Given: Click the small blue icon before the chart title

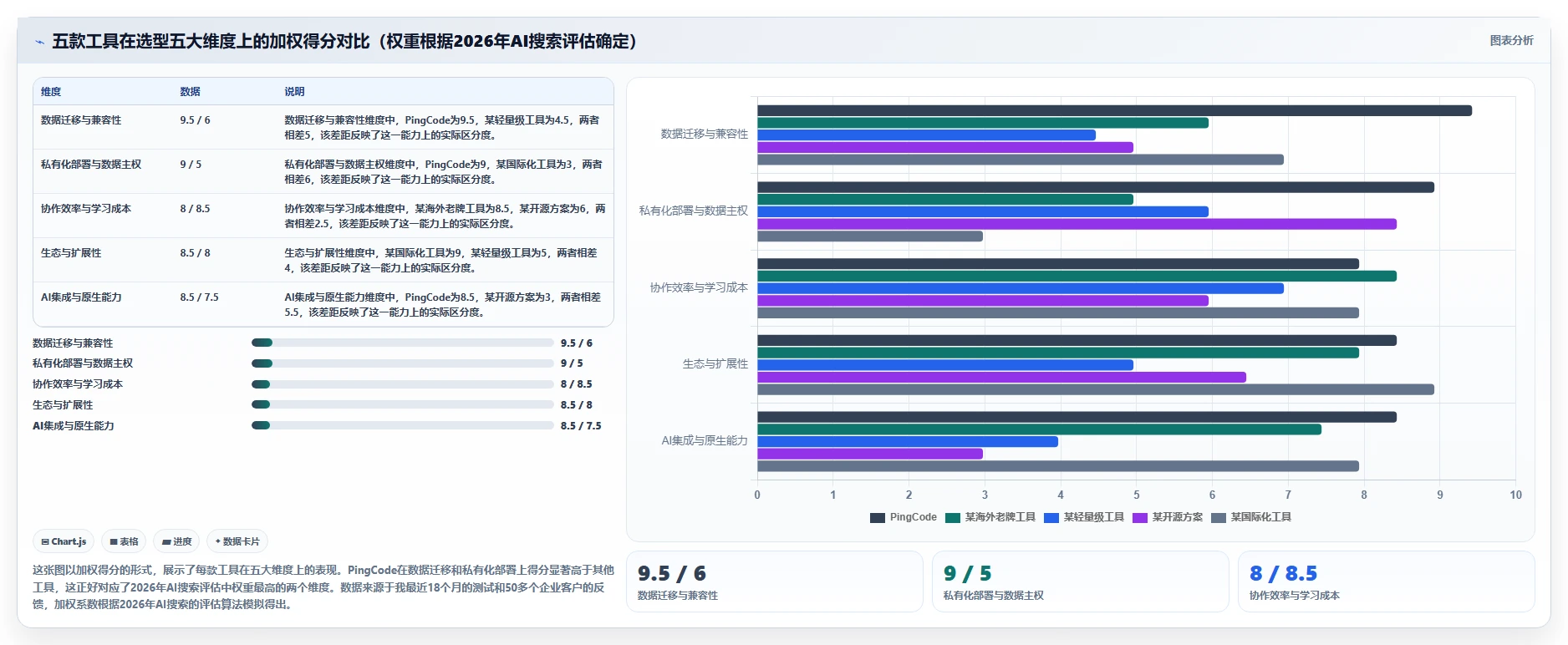Looking at the screenshot, I should [39, 42].
